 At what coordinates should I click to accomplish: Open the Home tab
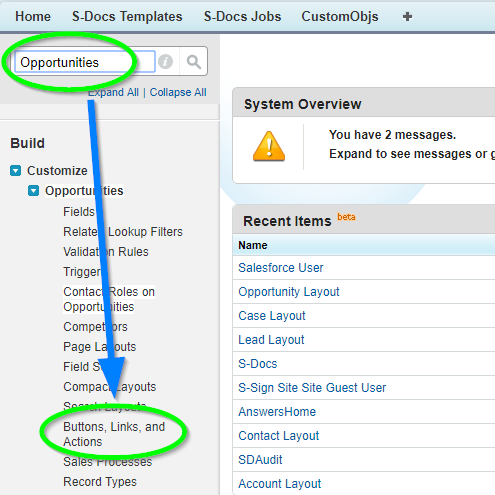click(x=33, y=16)
